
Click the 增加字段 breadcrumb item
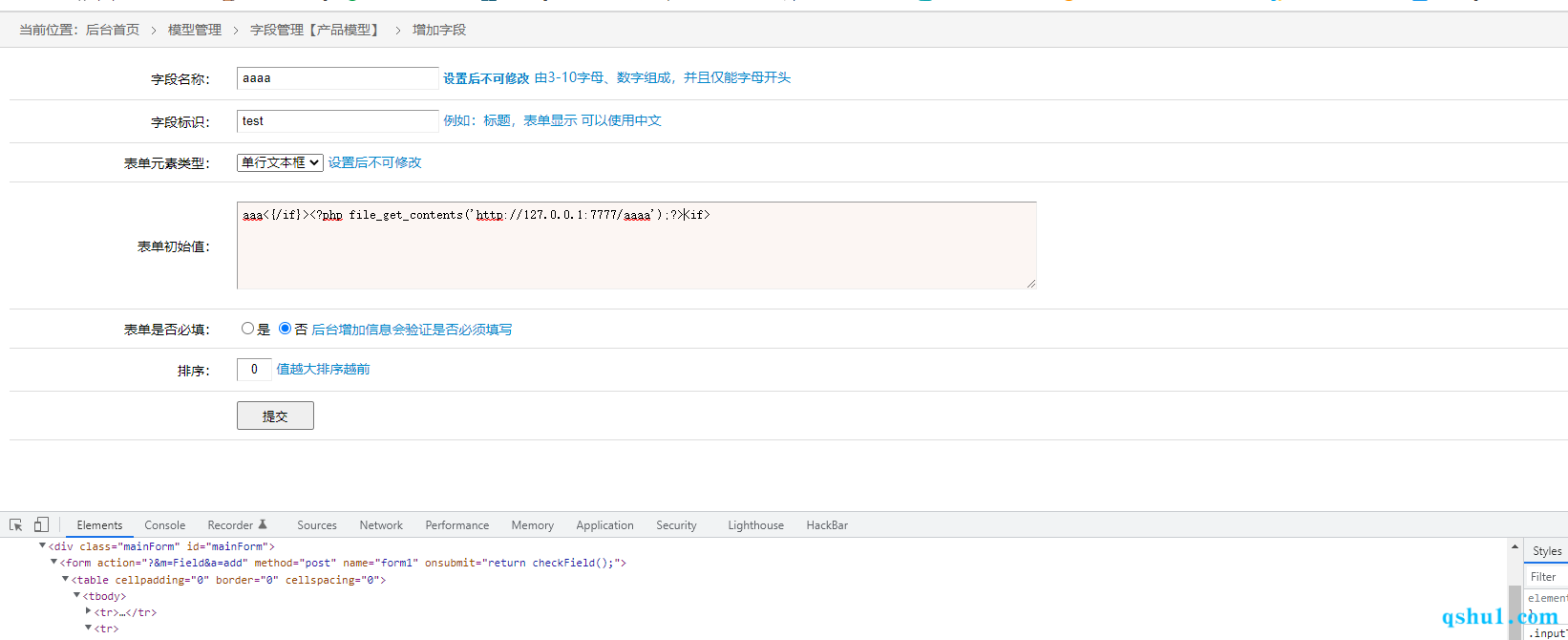coord(439,30)
